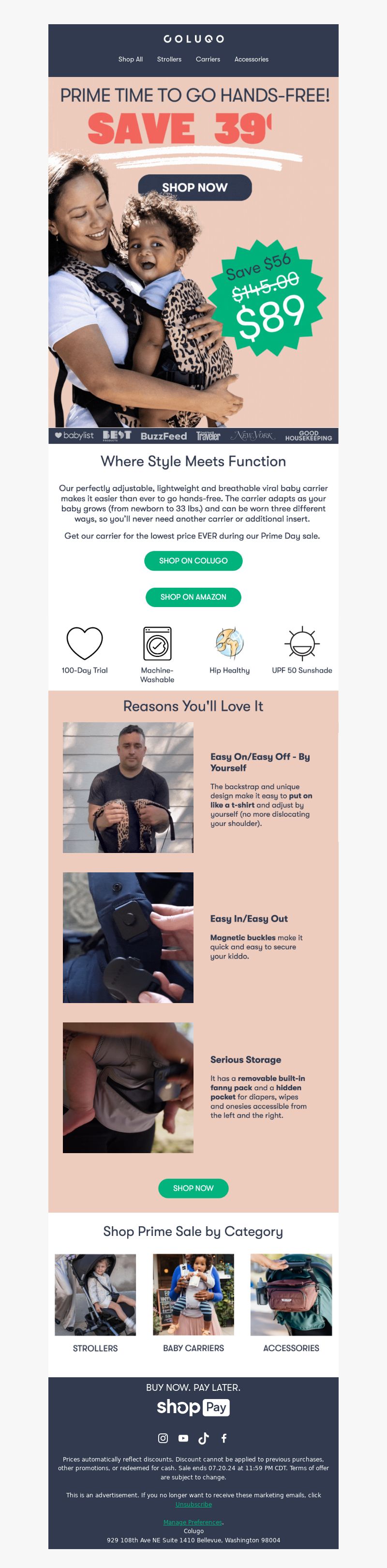Open the Shop All menu item
The image size is (387, 1568).
(130, 59)
